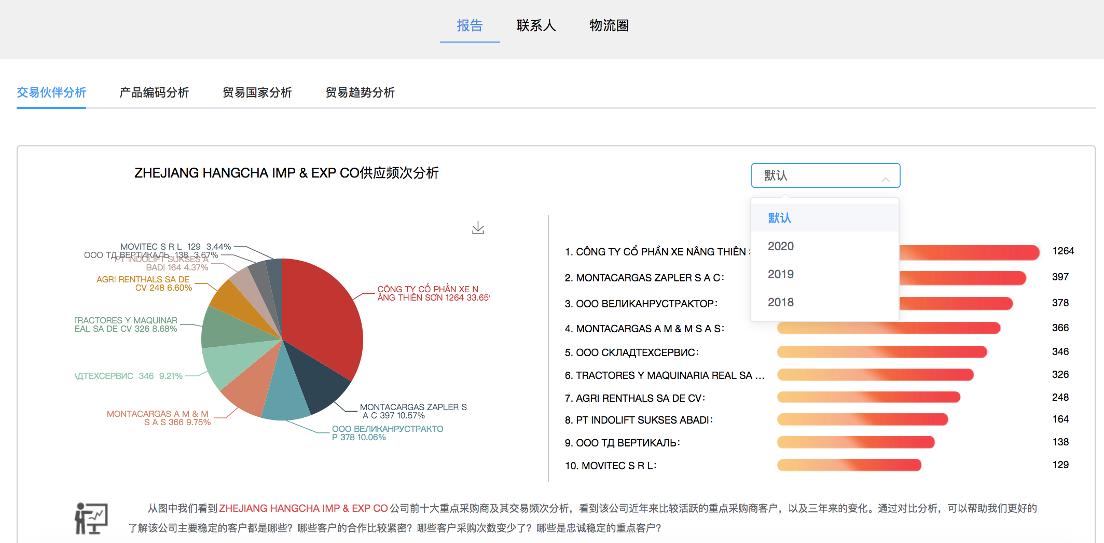Click the PT INDOLIFT SUKSES ABADI bar
Screen dimensions: 1104x543
[x=862, y=420]
